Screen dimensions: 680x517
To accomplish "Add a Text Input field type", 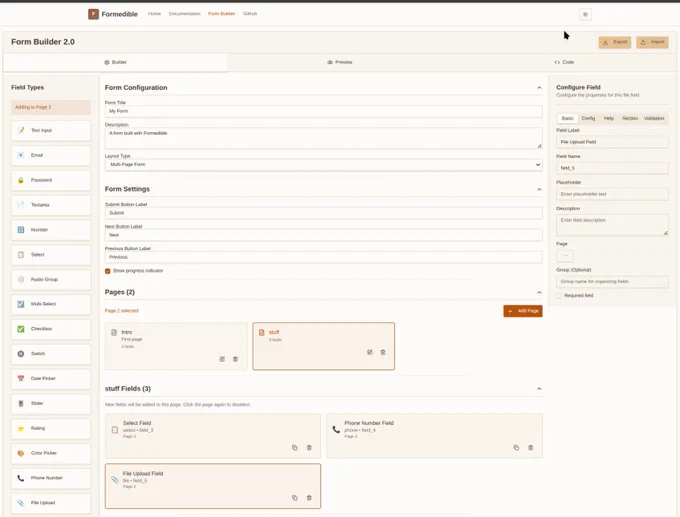I will [x=51, y=131].
